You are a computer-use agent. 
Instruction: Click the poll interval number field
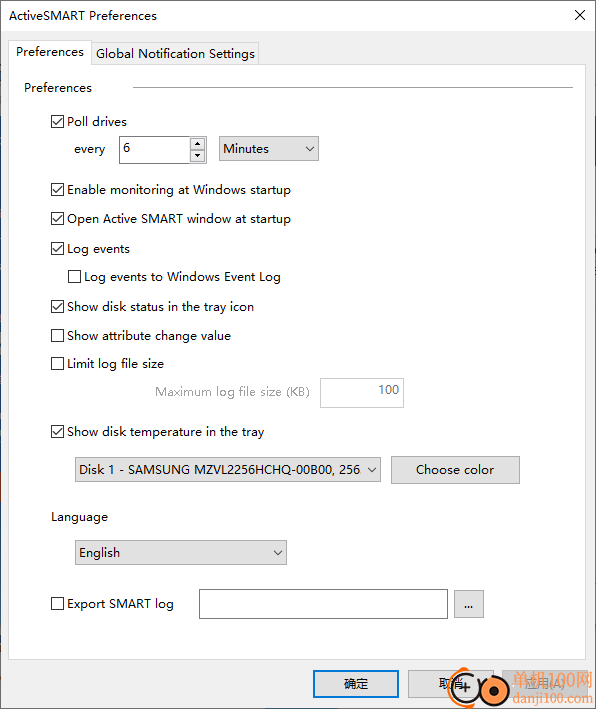click(x=154, y=150)
